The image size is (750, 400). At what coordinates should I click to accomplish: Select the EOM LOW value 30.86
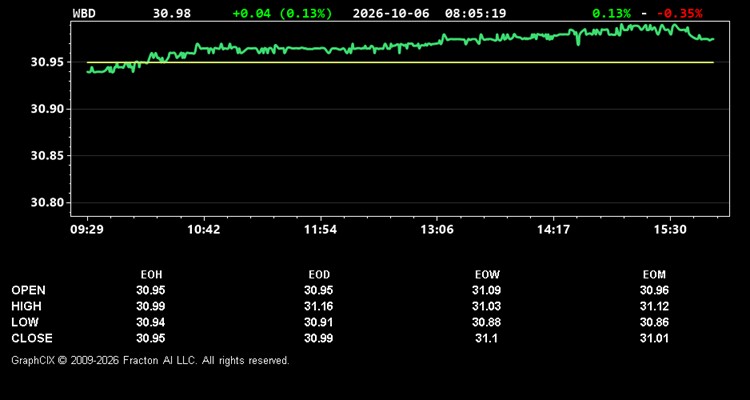(654, 322)
